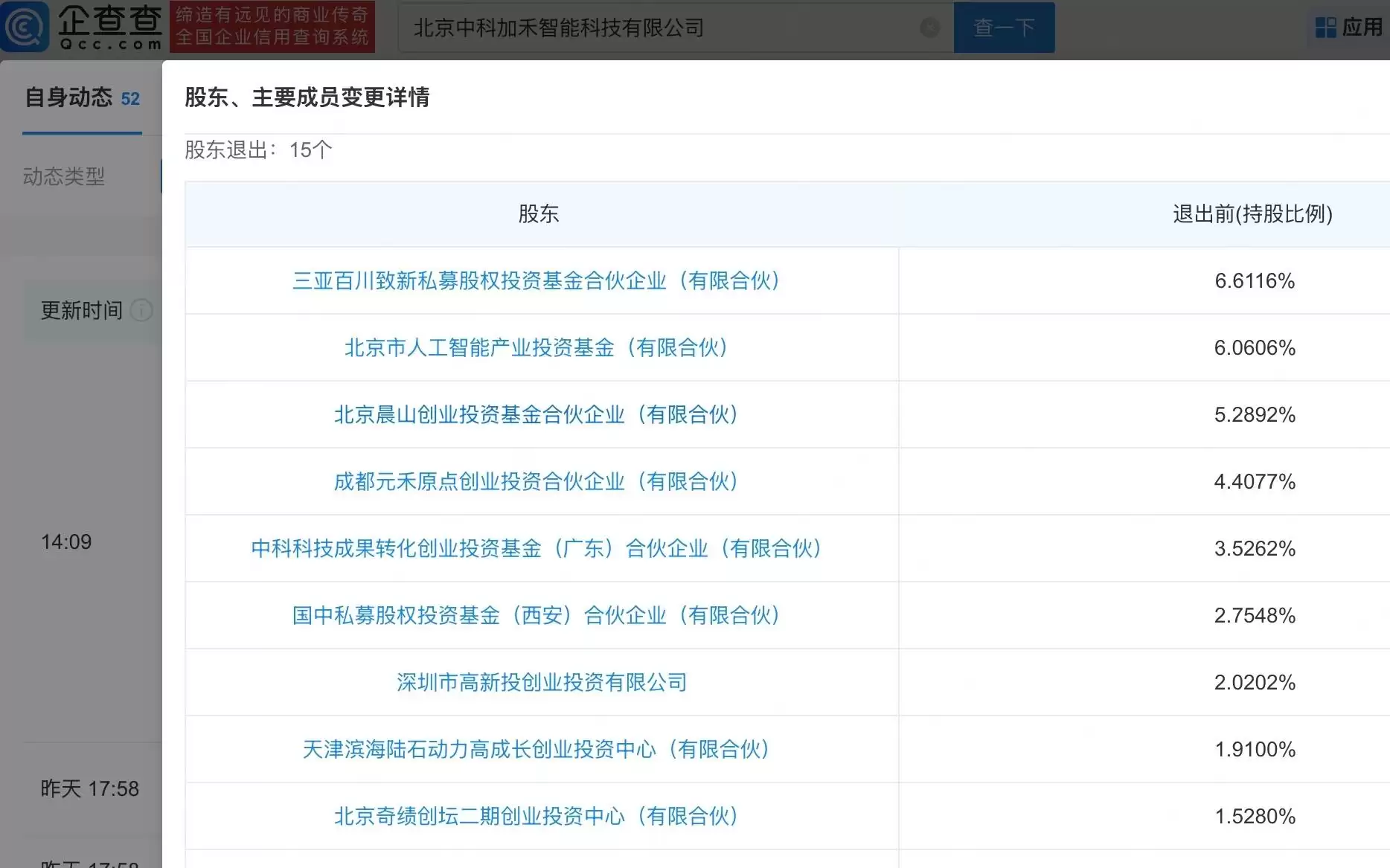Viewport: 1390px width, 868px height.
Task: Click the info icon beside 更新时间
Action: click(141, 310)
